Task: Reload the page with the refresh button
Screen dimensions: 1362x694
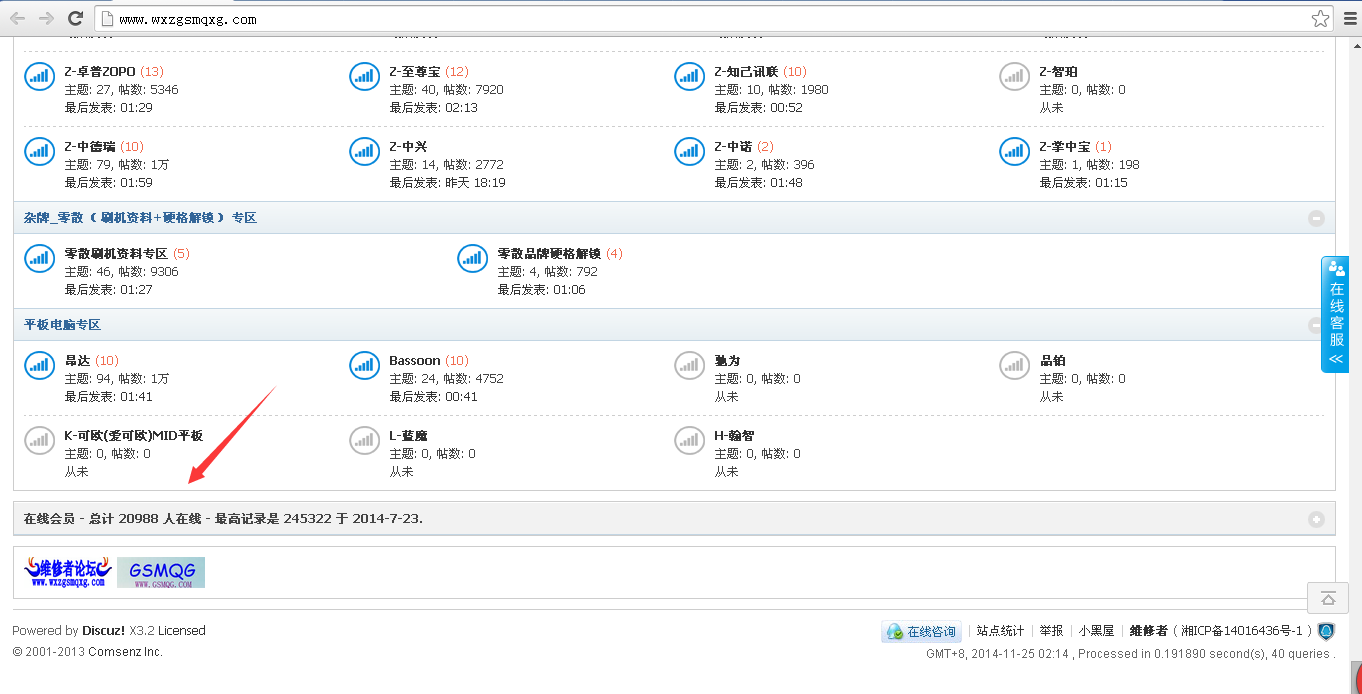Action: click(x=75, y=19)
